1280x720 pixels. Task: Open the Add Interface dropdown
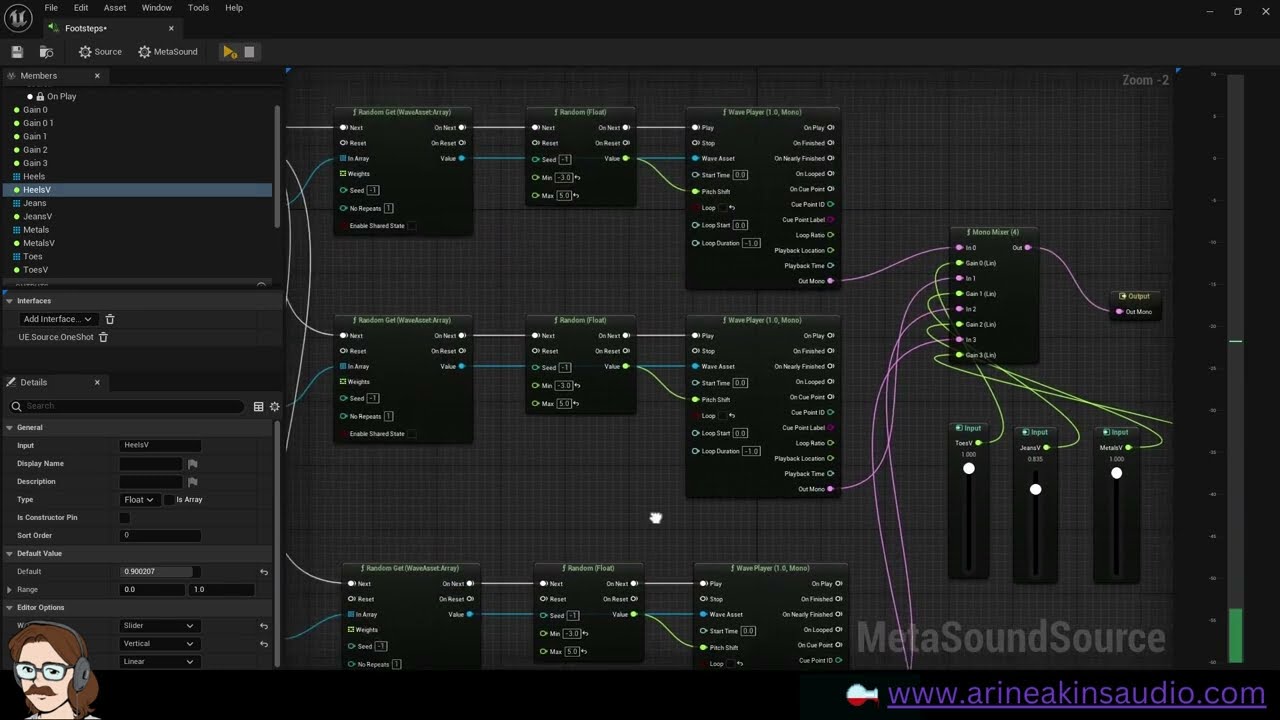(57, 319)
